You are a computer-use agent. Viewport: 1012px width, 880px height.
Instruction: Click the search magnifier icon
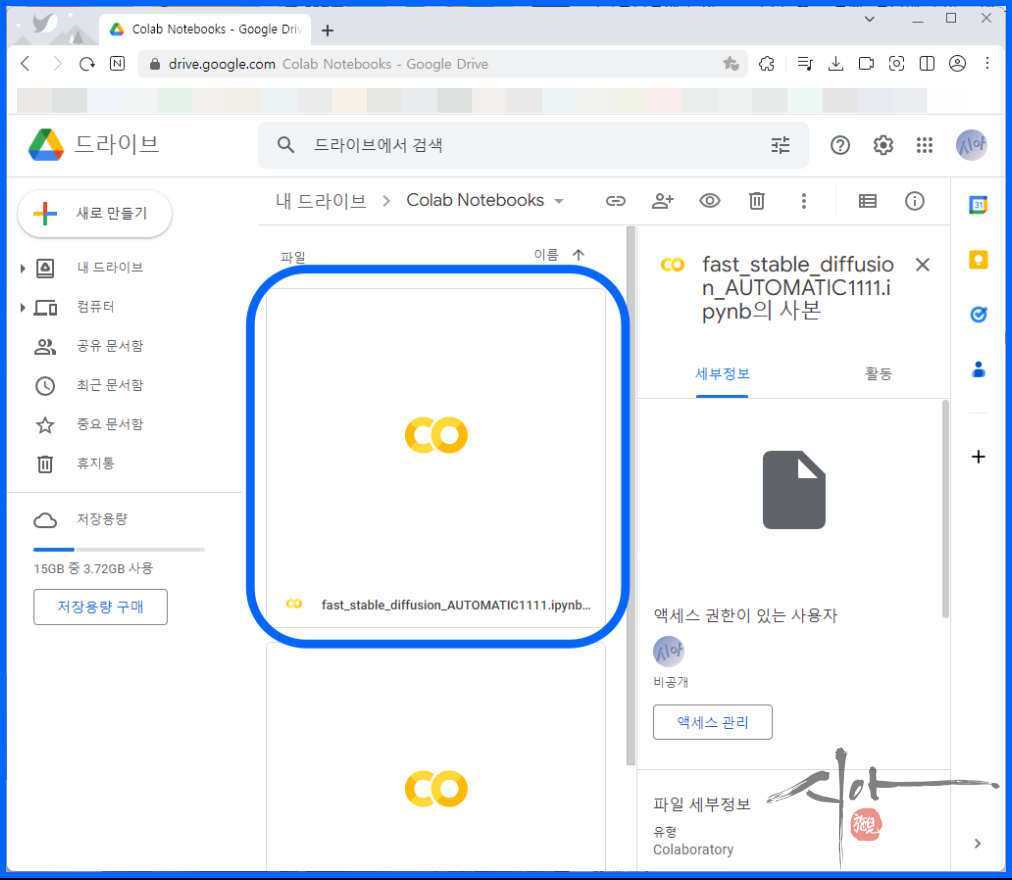[286, 145]
